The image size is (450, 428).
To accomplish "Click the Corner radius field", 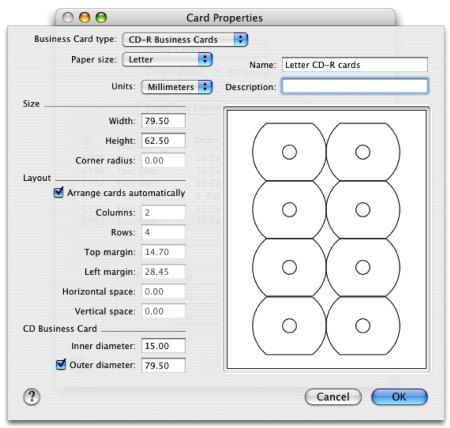I will [x=163, y=160].
